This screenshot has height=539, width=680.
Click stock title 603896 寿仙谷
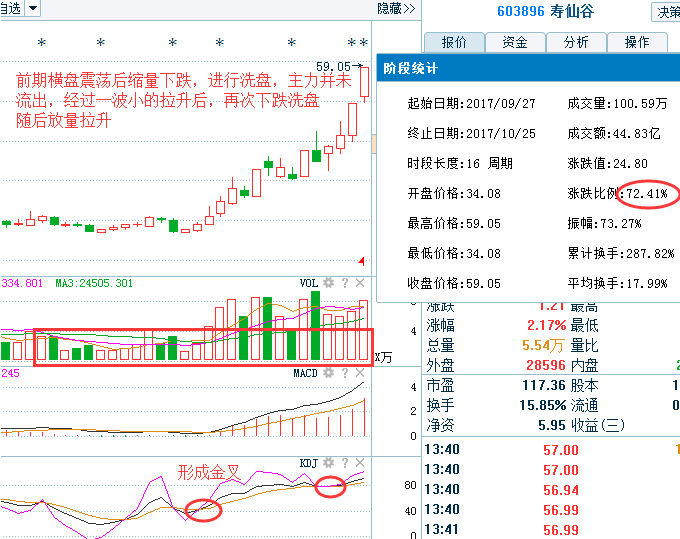[545, 11]
